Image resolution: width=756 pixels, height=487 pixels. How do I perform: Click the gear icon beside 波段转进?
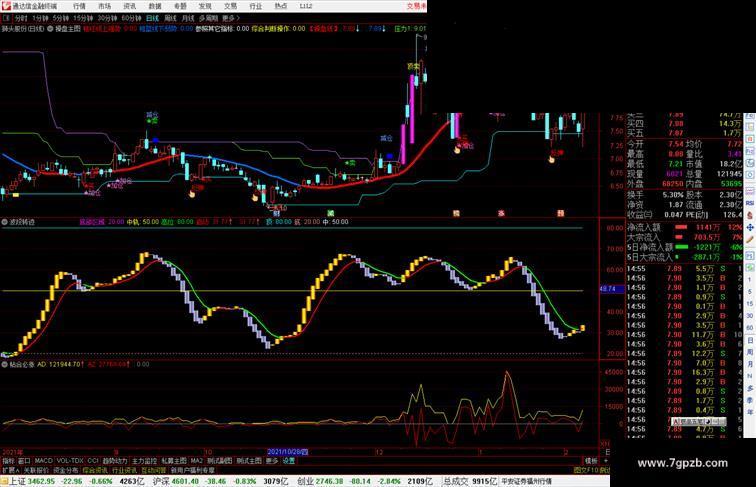point(5,222)
